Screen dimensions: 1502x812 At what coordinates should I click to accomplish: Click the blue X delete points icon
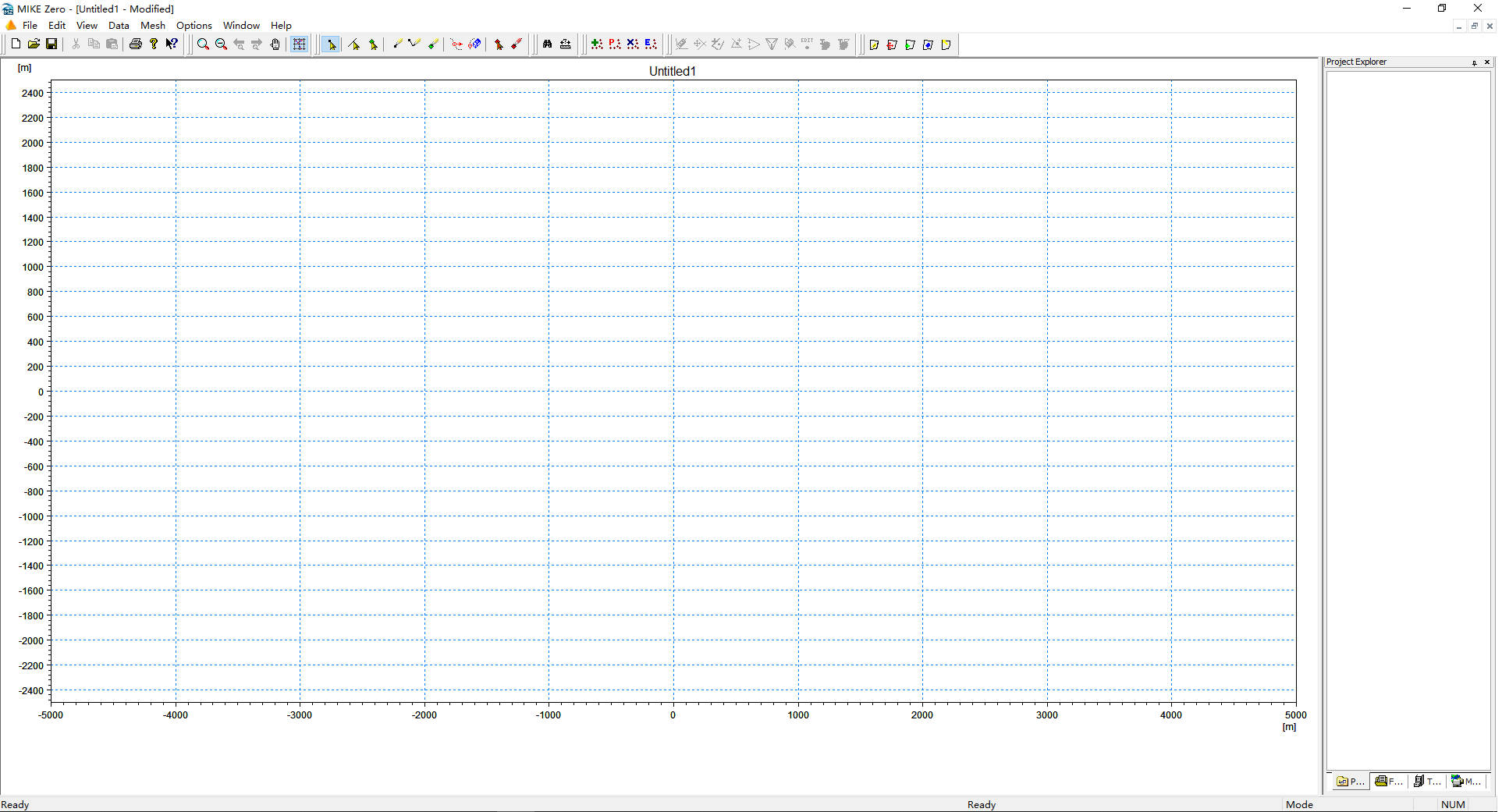pyautogui.click(x=633, y=44)
